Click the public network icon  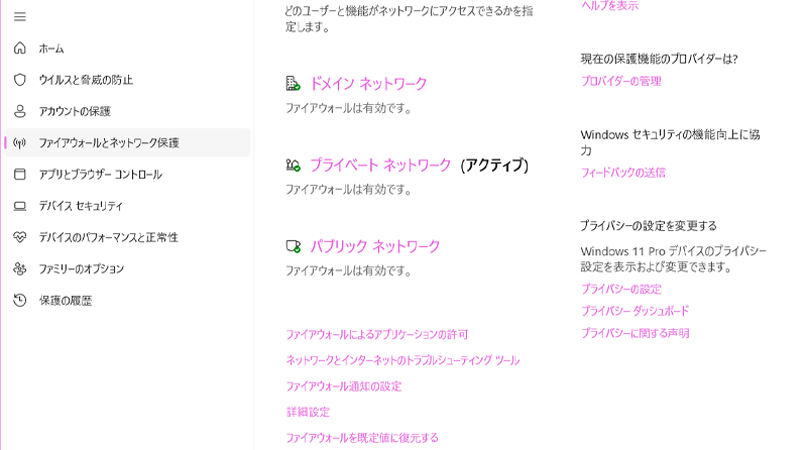pos(293,246)
